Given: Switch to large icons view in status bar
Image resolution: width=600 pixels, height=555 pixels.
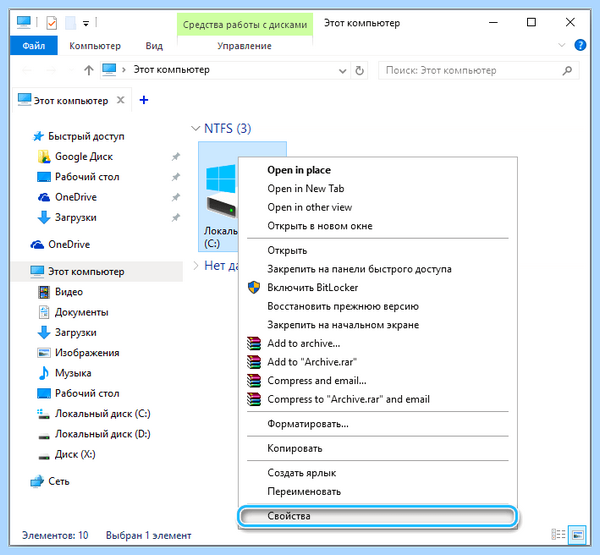Looking at the screenshot, I should [x=577, y=534].
